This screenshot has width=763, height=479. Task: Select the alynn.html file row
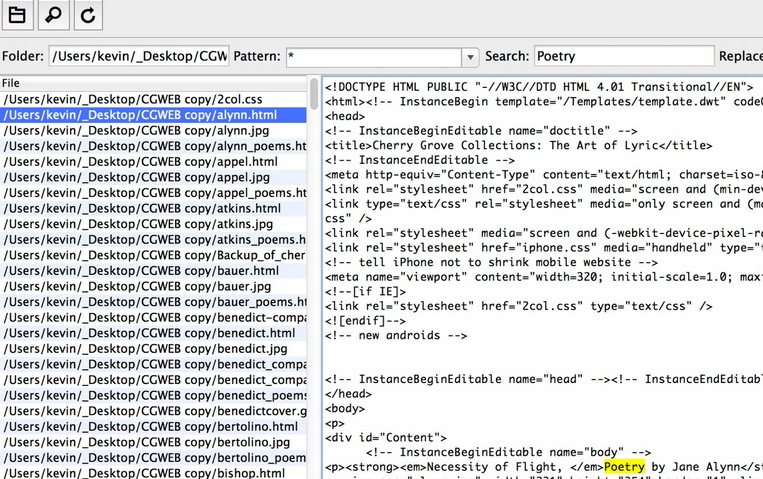[x=153, y=115]
